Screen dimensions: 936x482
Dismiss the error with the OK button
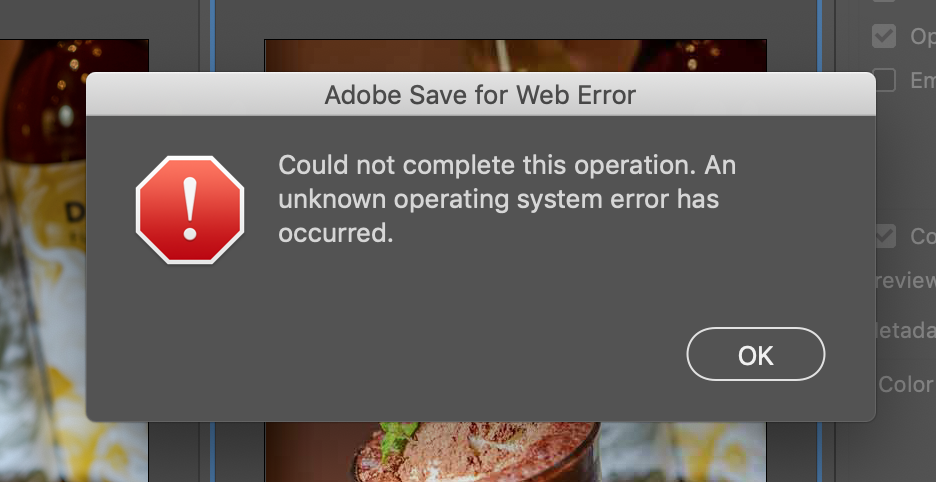(x=756, y=354)
